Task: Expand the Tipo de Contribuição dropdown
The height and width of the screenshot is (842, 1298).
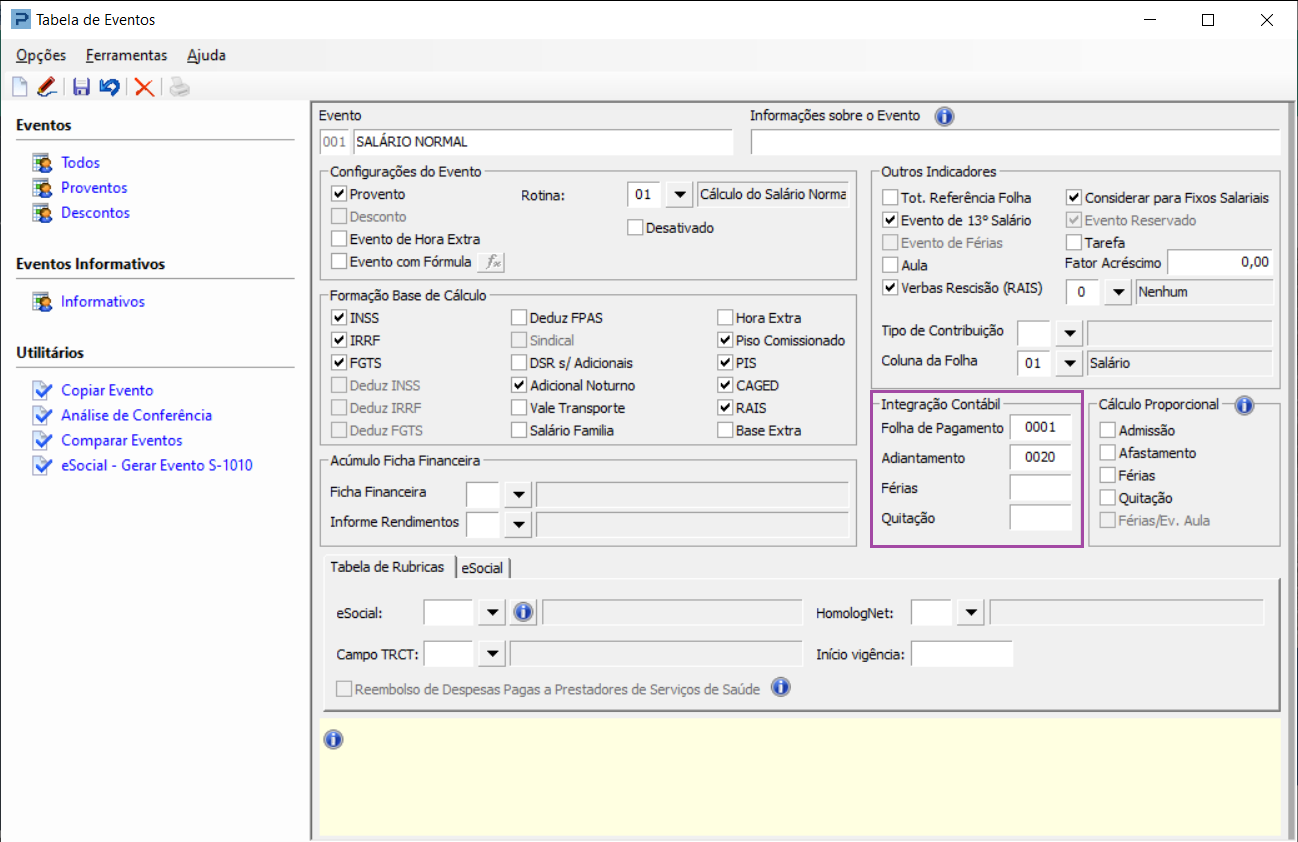Action: pos(1069,332)
